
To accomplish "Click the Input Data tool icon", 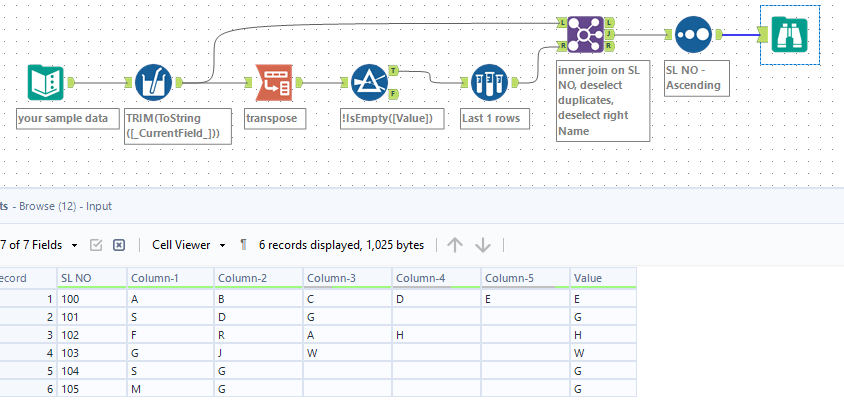I will [x=48, y=83].
